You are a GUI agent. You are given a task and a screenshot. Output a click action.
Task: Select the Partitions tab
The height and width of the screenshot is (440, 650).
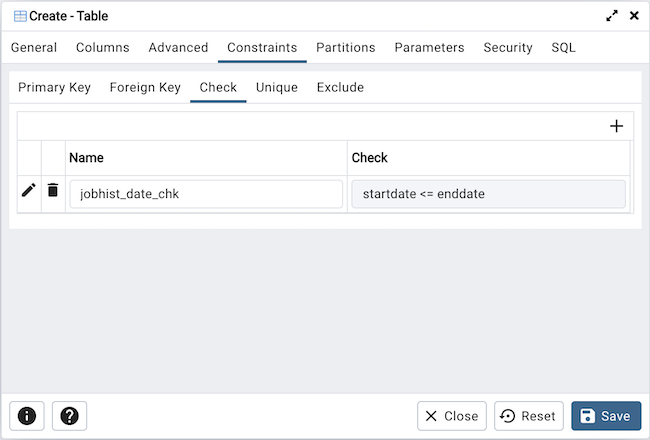345,47
